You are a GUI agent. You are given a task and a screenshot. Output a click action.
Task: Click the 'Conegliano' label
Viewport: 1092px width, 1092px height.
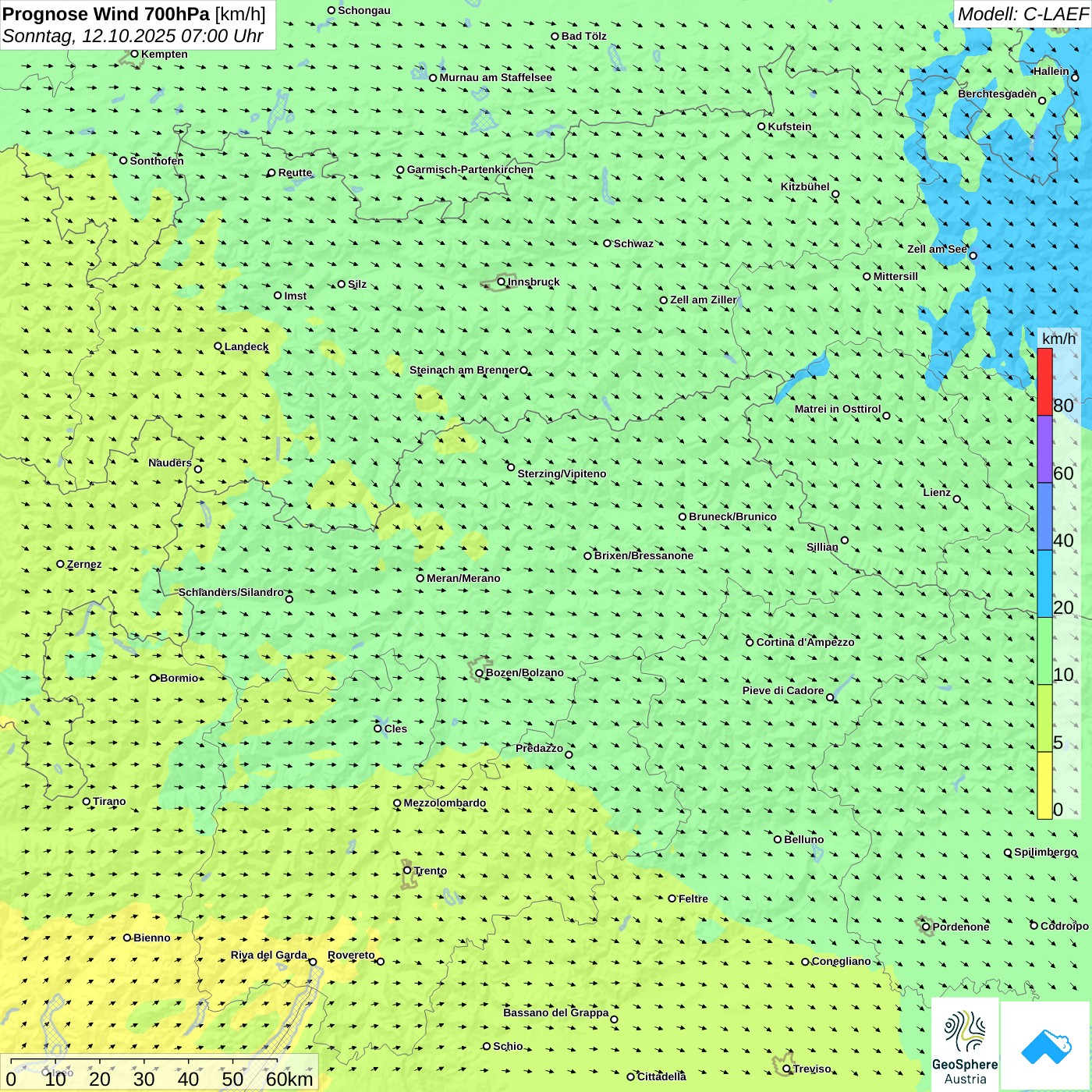coord(841,961)
